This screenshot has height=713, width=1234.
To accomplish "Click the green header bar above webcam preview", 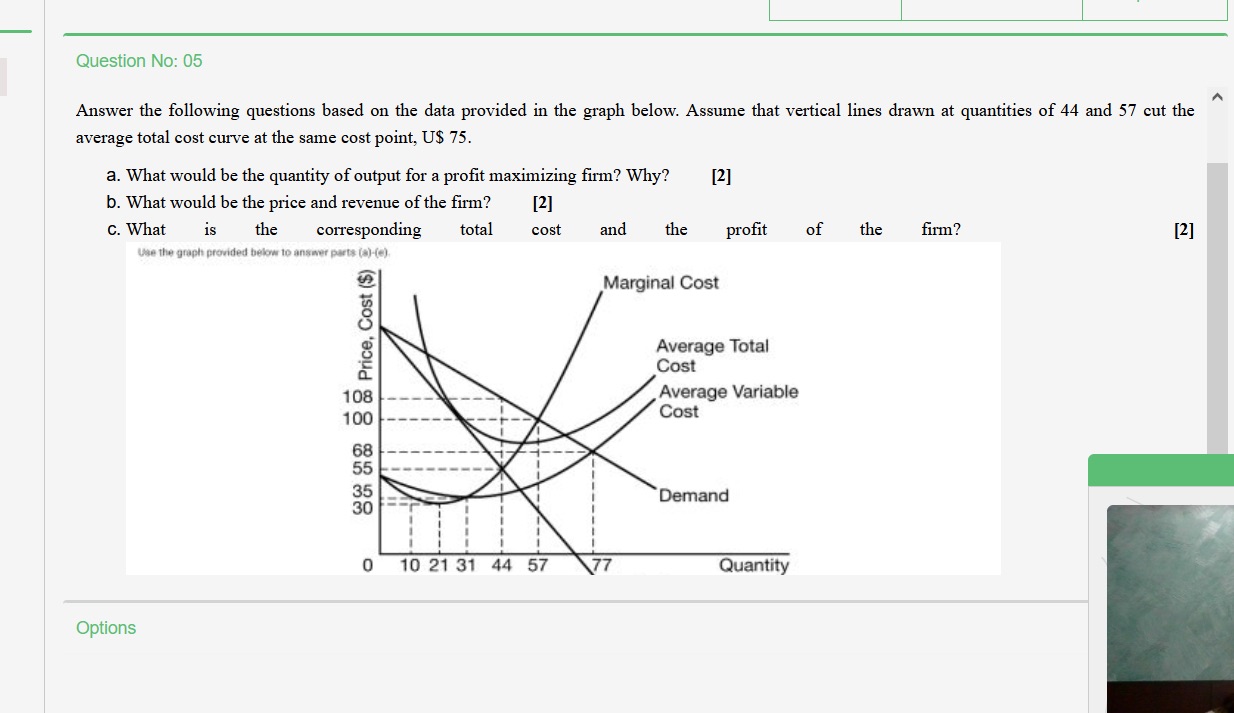I will 1160,469.
